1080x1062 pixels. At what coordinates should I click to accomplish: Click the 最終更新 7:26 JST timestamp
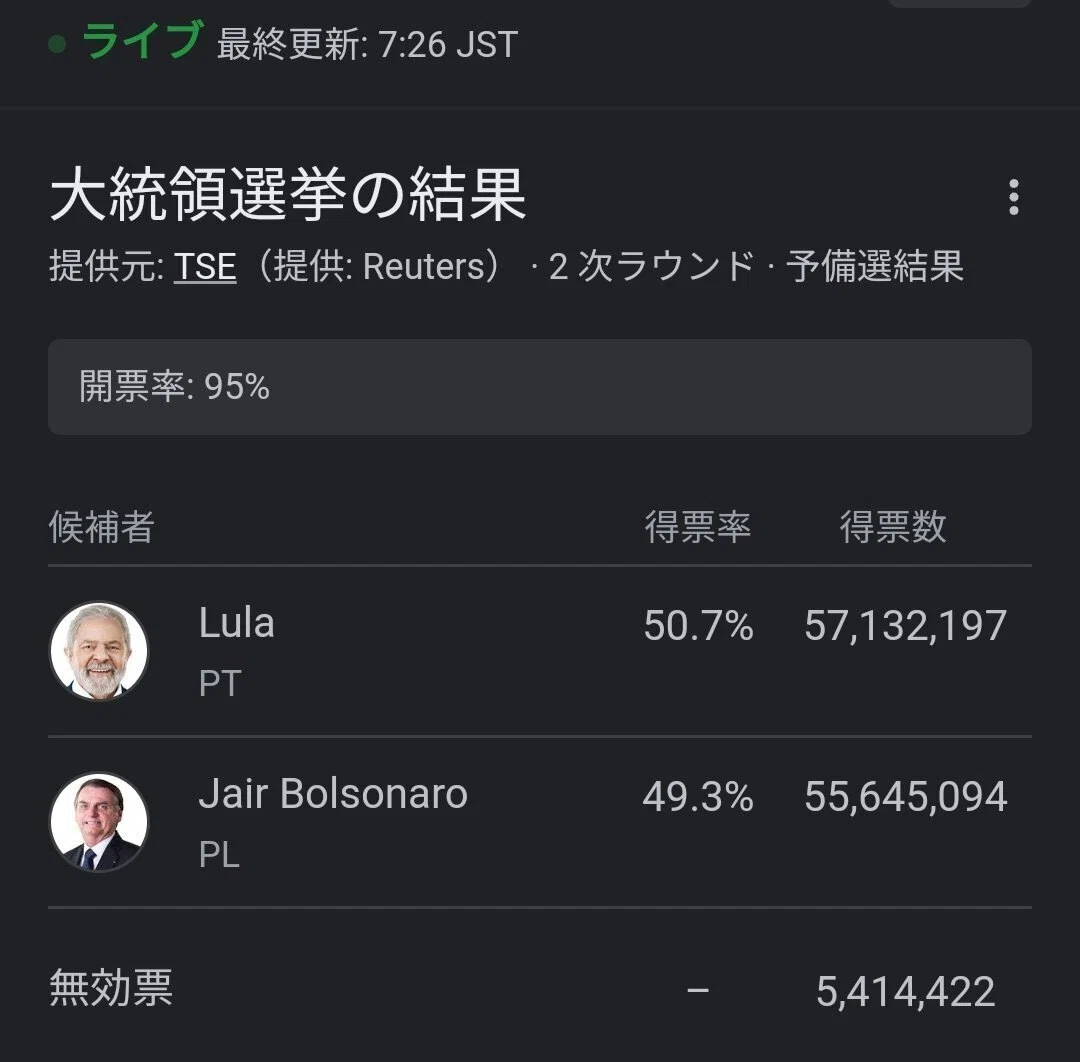point(367,45)
